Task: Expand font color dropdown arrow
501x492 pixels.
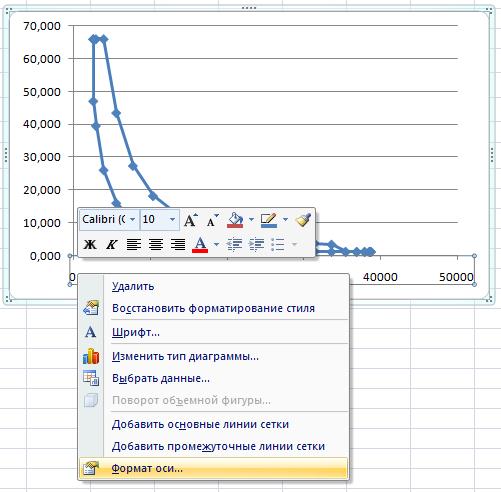Action: point(216,245)
